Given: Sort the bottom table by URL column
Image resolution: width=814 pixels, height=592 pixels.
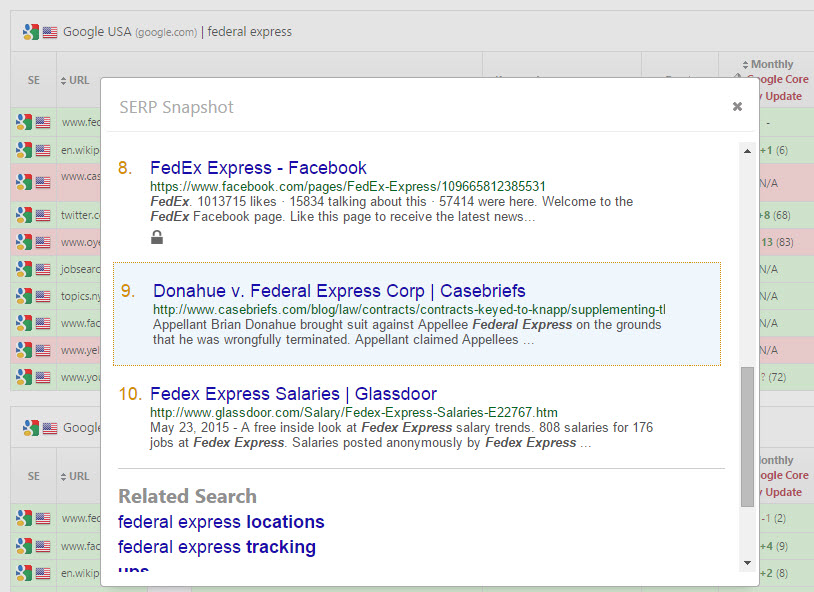Looking at the screenshot, I should tap(76, 476).
